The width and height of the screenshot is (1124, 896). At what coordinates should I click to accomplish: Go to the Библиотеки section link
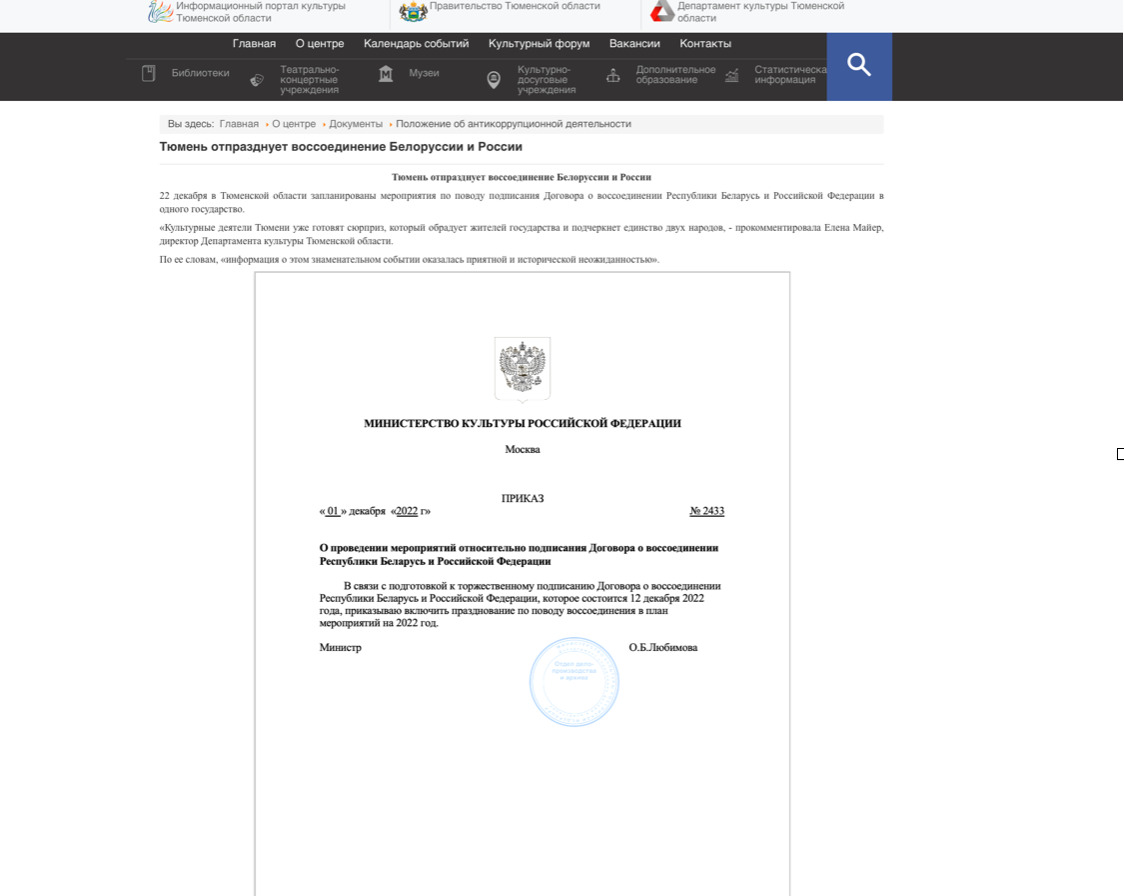pos(200,73)
